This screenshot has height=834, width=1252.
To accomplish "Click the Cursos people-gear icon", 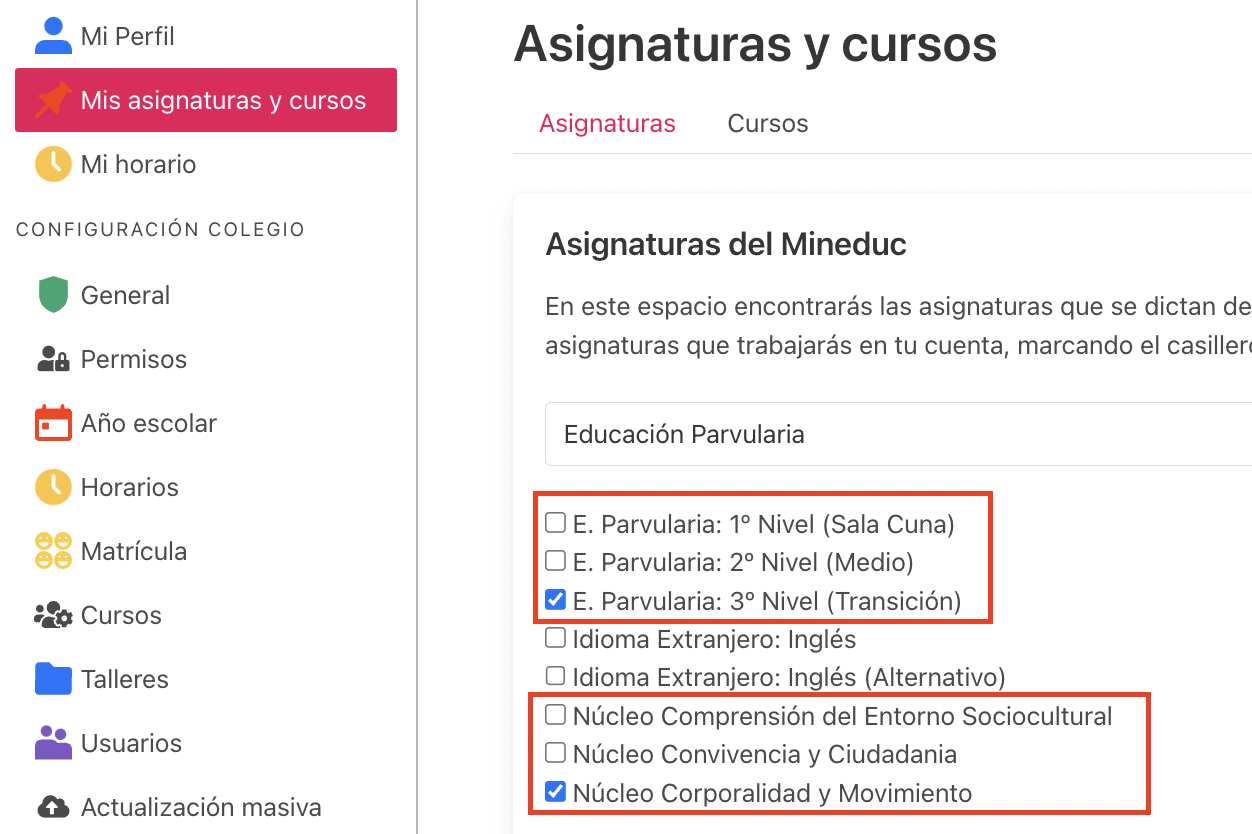I will pyautogui.click(x=53, y=615).
